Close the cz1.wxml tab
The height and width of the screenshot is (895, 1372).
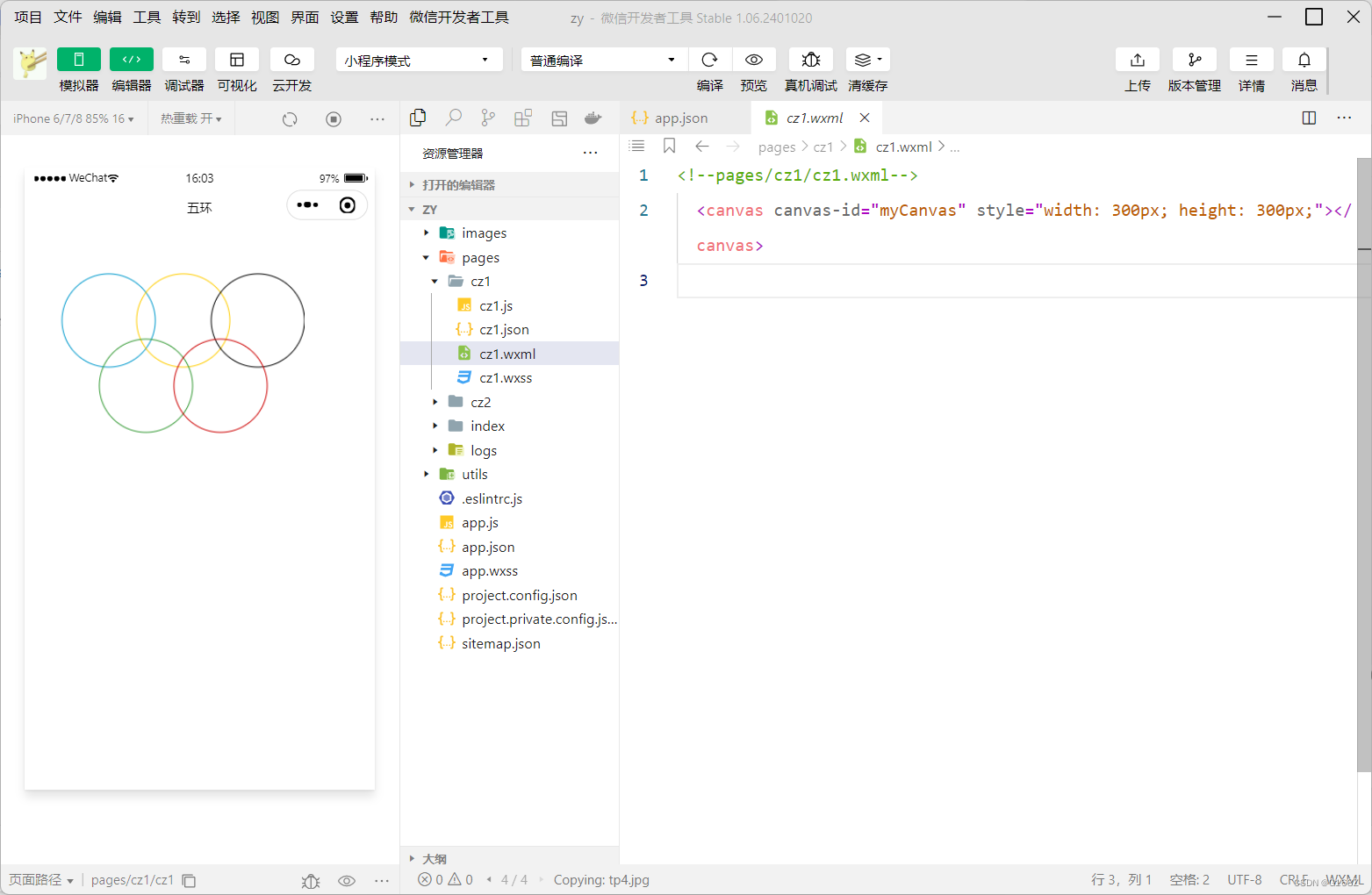click(865, 118)
